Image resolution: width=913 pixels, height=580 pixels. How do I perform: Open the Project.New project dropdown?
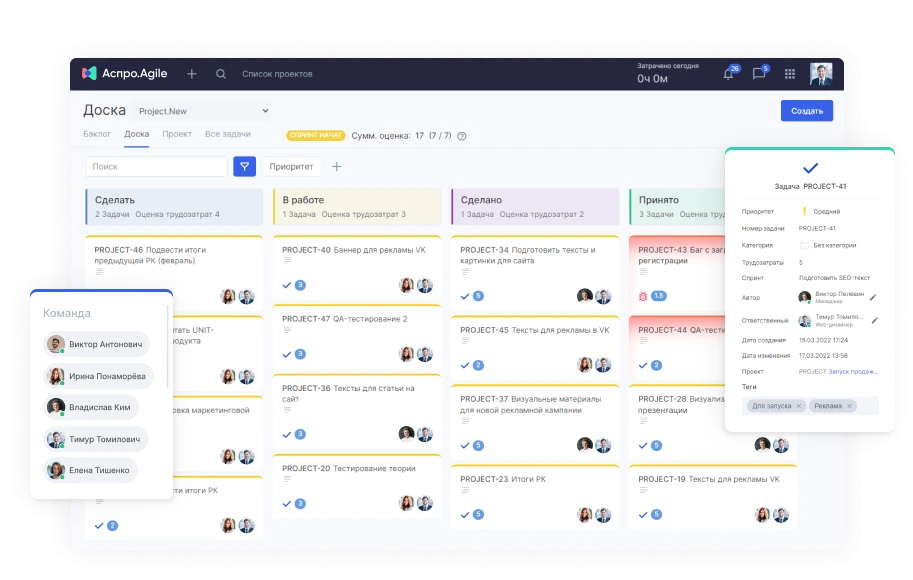[203, 111]
